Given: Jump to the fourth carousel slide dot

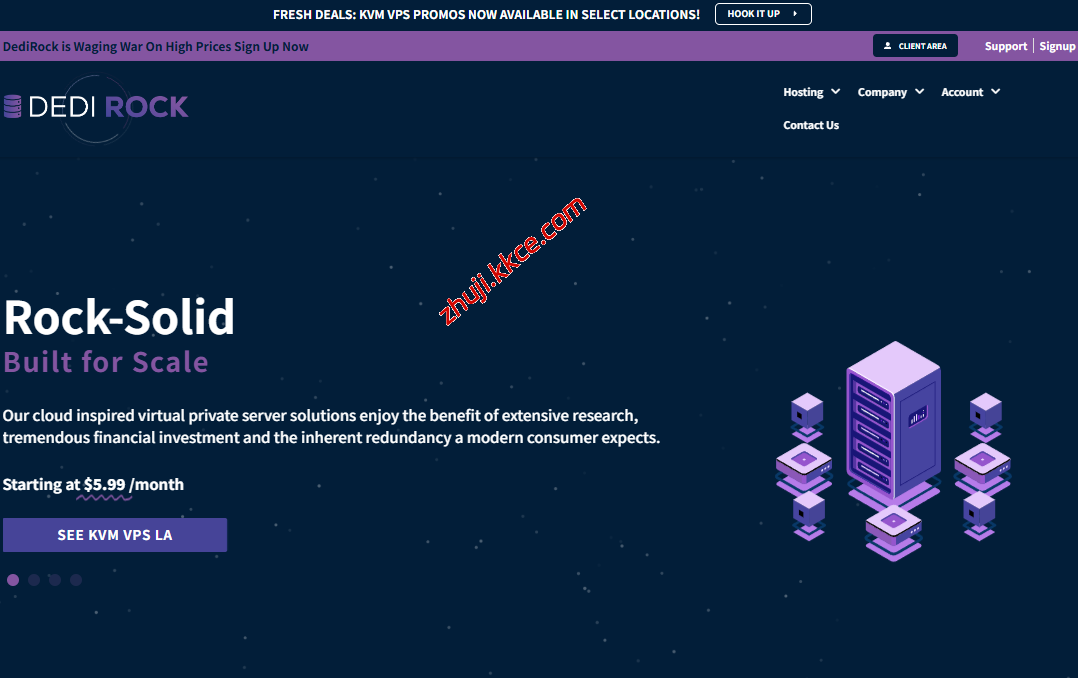Looking at the screenshot, I should point(76,580).
